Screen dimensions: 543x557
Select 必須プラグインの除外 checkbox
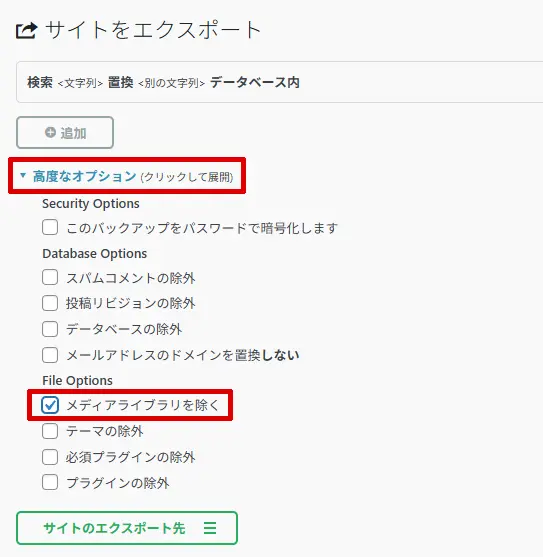(50, 457)
